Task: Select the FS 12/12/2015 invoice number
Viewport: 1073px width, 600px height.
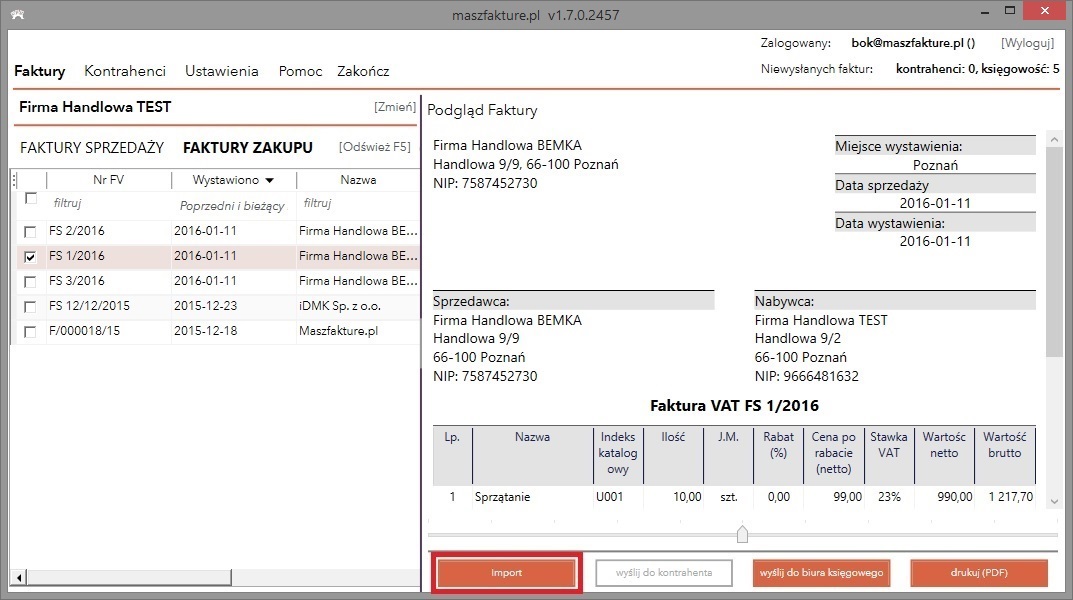Action: (89, 306)
